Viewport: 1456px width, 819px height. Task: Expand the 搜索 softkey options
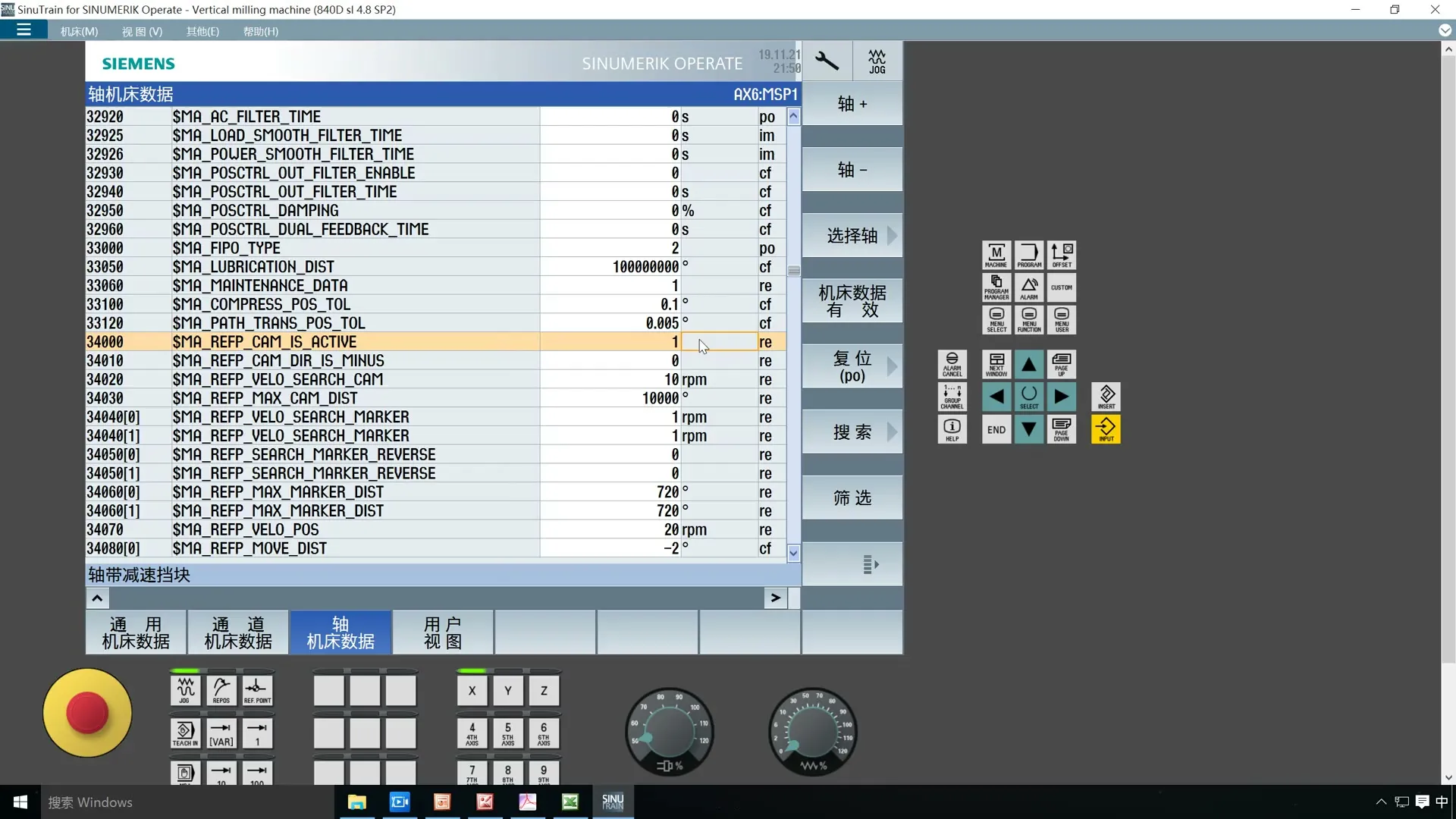pyautogui.click(x=852, y=432)
